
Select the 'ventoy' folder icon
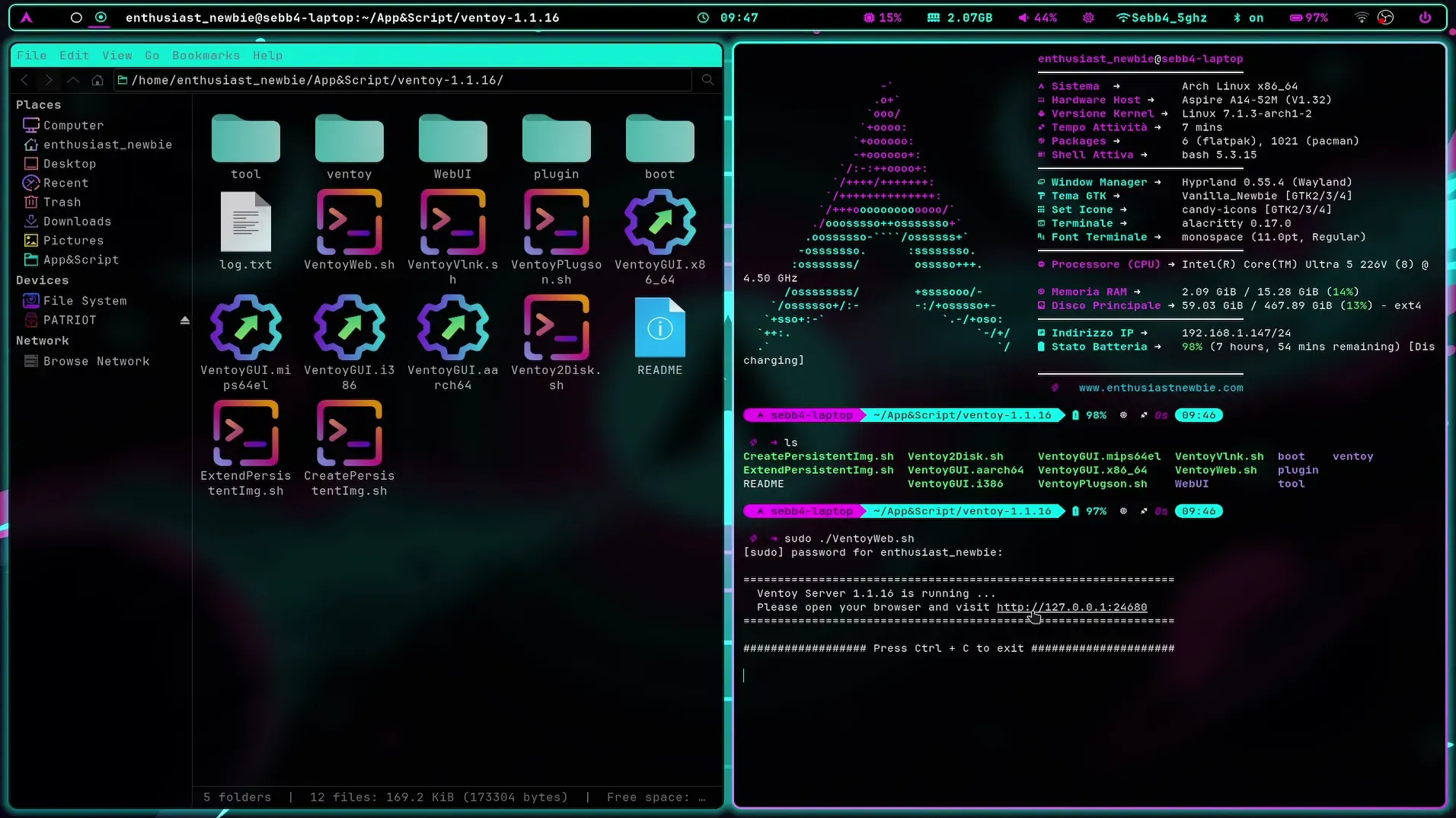[x=350, y=139]
